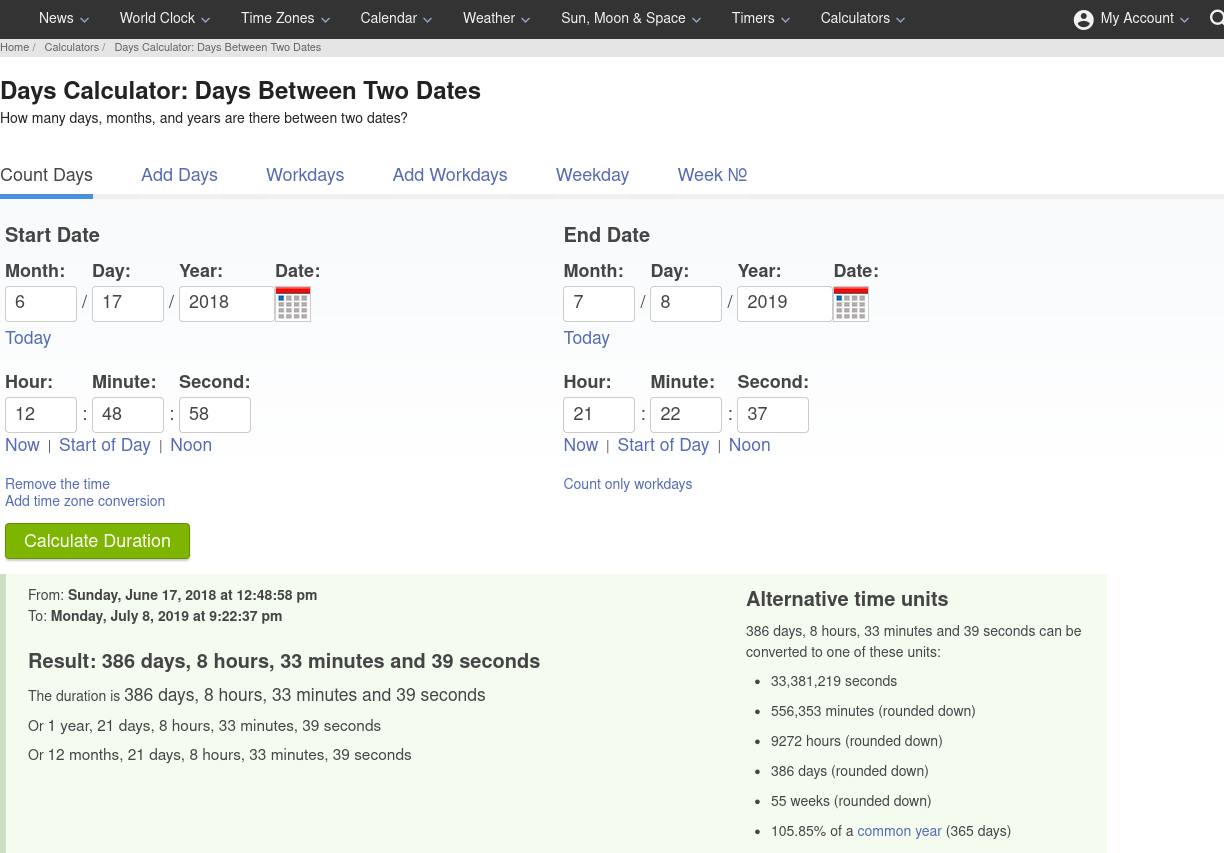Select the Count Days tab
Viewport: 1224px width, 853px height.
(x=46, y=175)
